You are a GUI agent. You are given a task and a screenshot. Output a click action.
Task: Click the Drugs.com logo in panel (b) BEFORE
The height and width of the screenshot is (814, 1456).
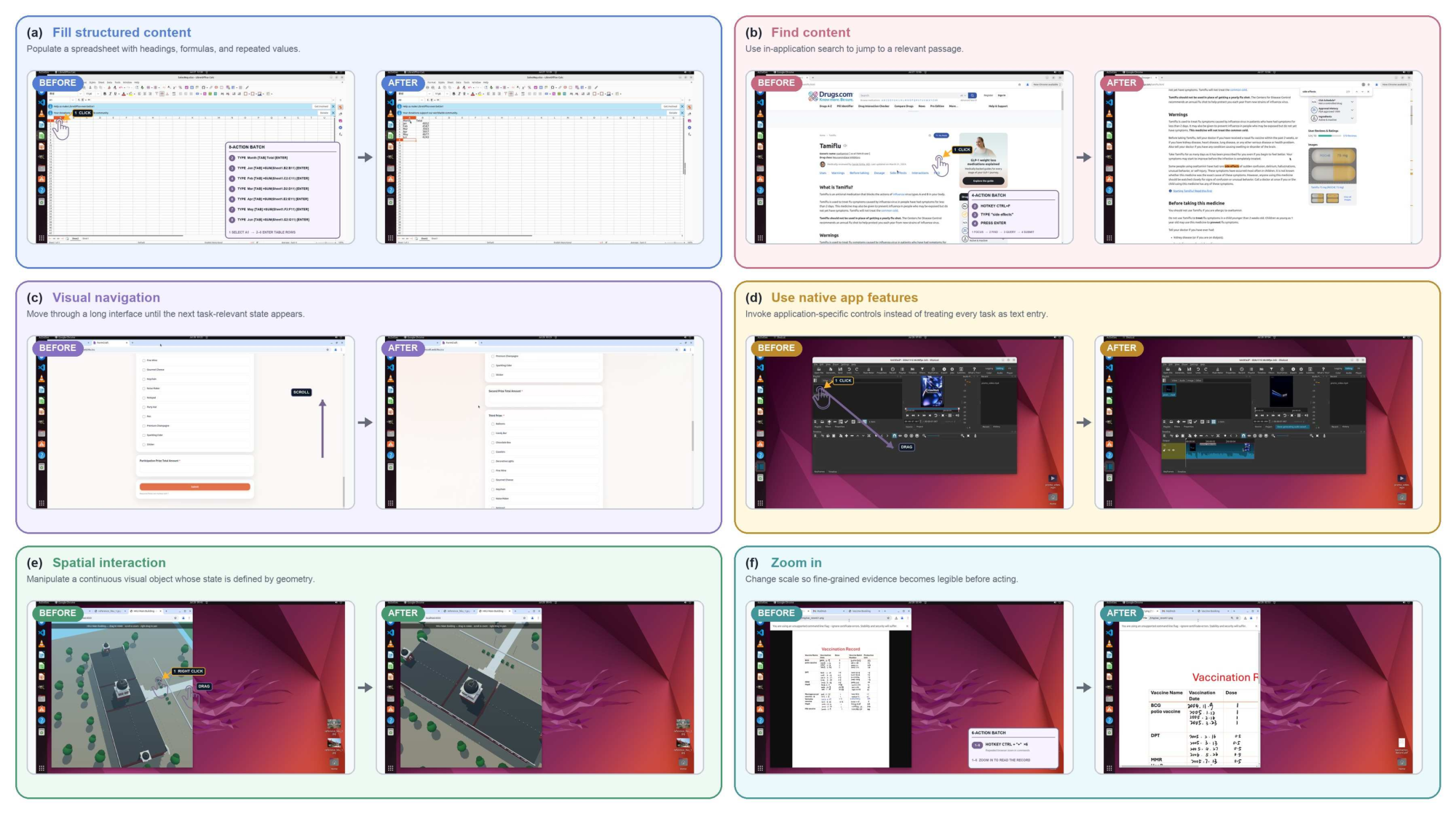831,96
